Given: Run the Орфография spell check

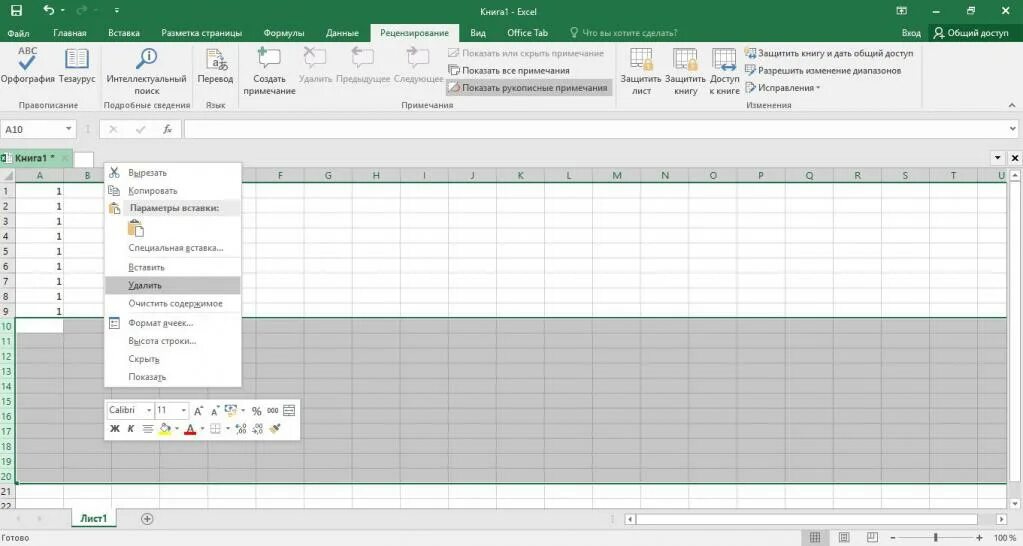Looking at the screenshot, I should click(27, 65).
